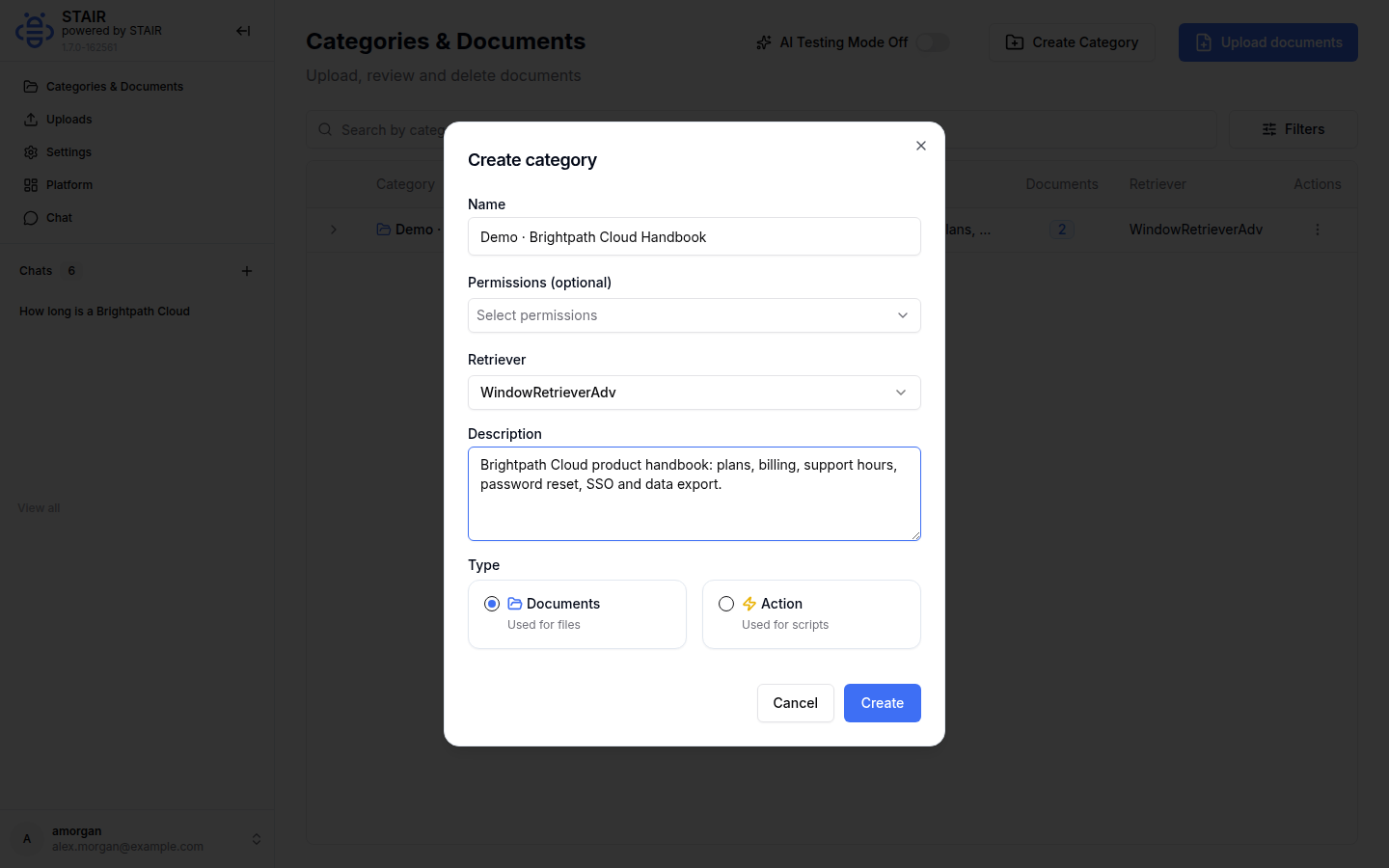Select the Action type radio button
1389x868 pixels.
(x=726, y=604)
